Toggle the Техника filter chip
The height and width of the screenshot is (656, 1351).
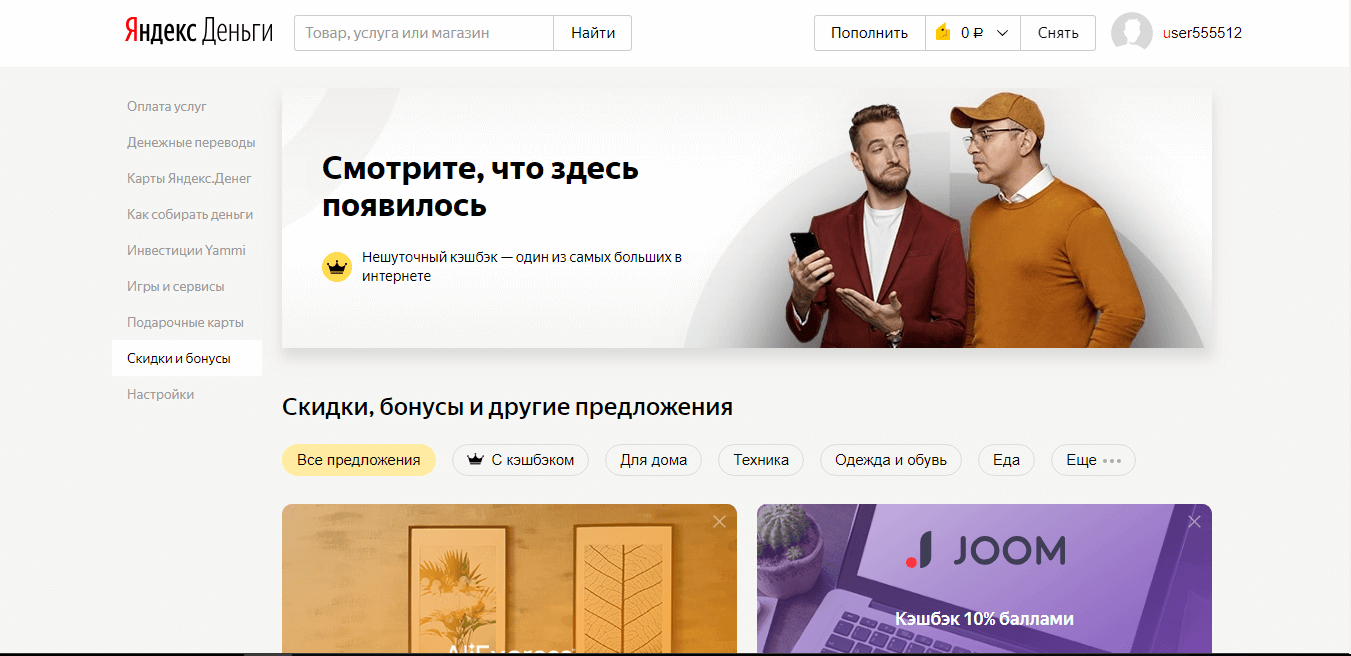pyautogui.click(x=761, y=460)
